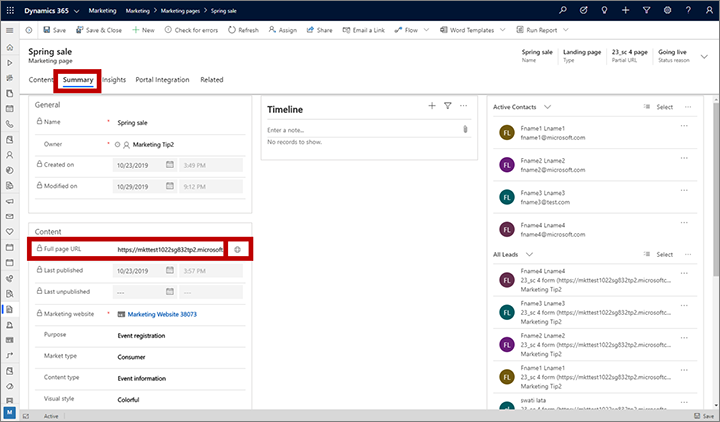Screen dimensions: 720x422
Task: Click Assign in command bar
Action: coord(283,30)
